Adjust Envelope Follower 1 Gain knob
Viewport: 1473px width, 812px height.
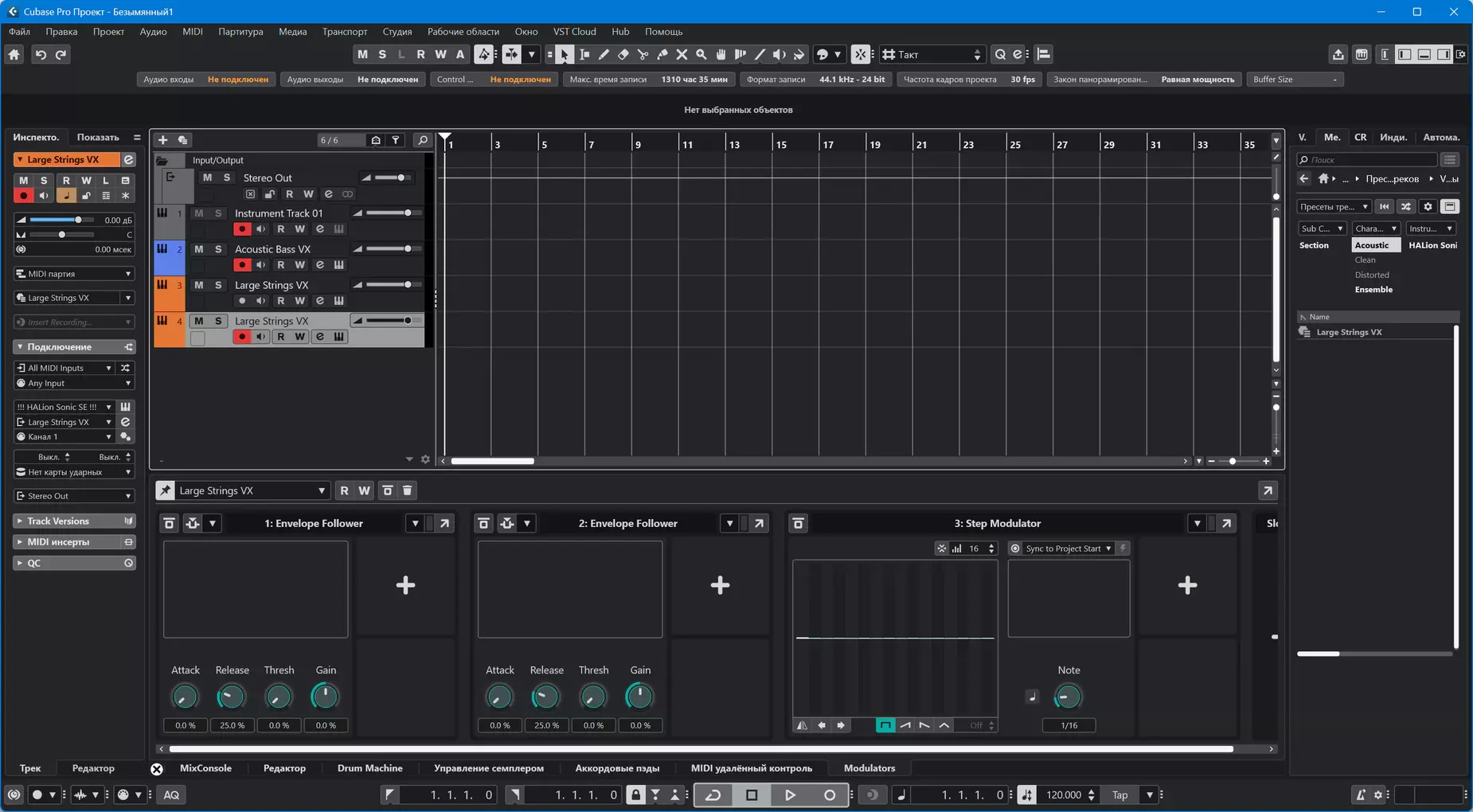(325, 697)
